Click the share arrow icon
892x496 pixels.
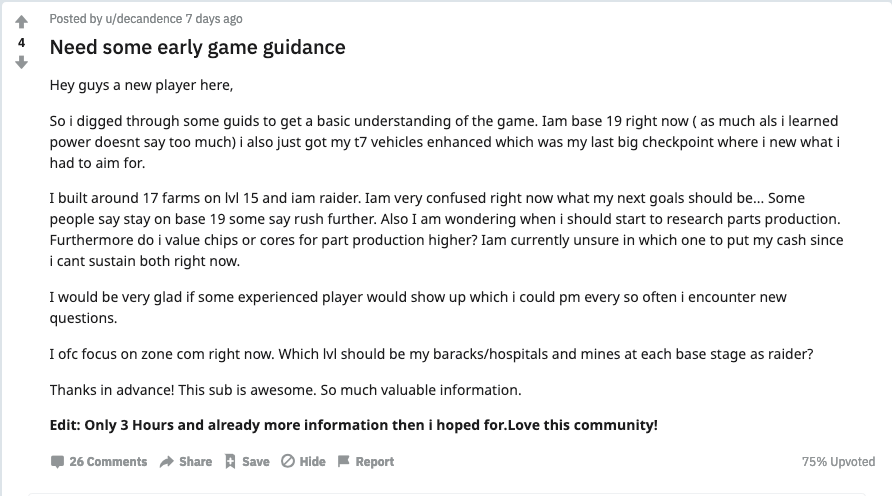click(166, 462)
